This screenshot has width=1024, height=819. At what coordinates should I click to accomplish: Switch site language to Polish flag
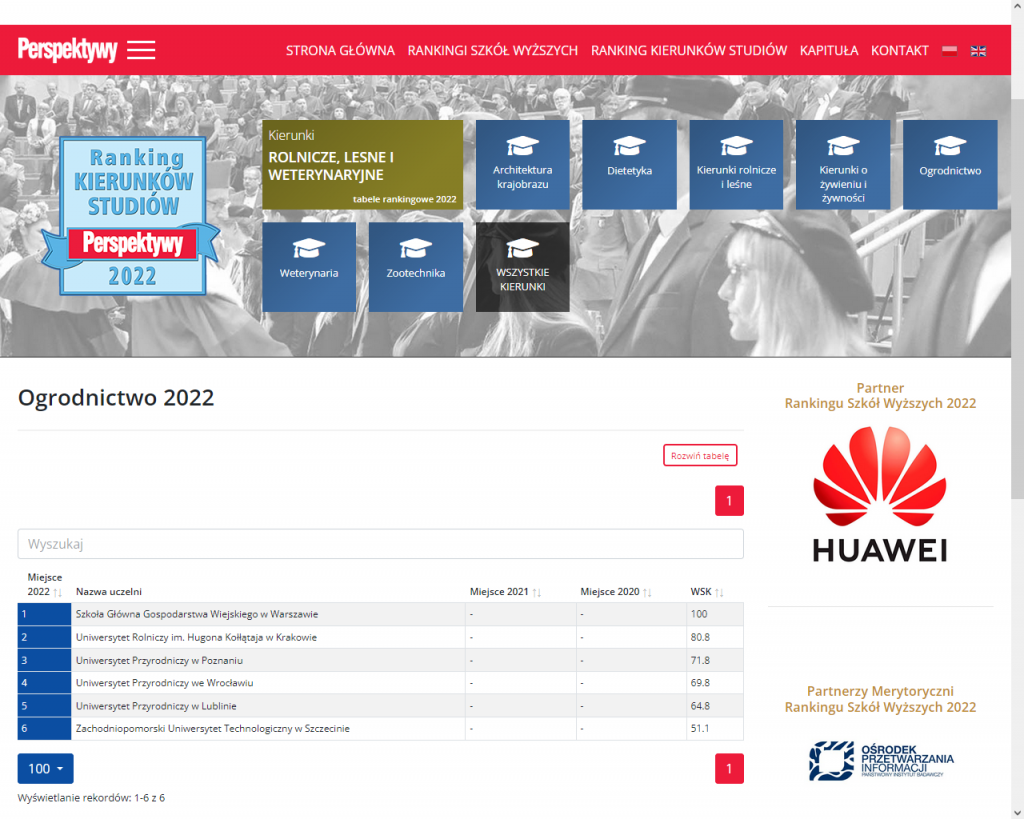(950, 51)
